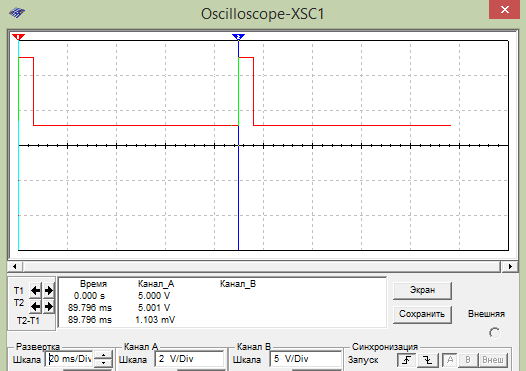
Task: Click the horizontal waveform scrollbar track
Action: tap(262, 267)
